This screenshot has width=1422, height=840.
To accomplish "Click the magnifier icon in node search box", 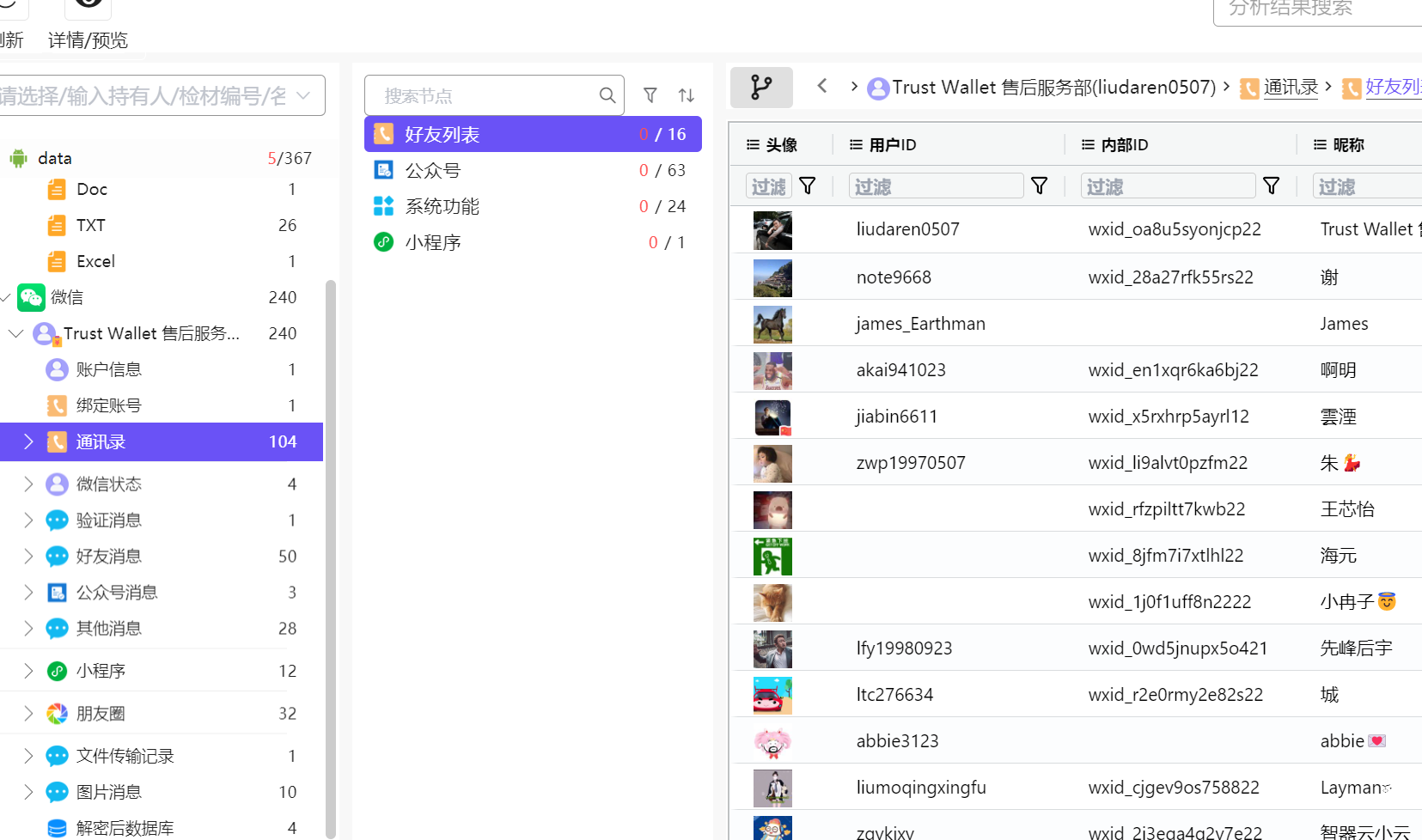I will [x=607, y=95].
